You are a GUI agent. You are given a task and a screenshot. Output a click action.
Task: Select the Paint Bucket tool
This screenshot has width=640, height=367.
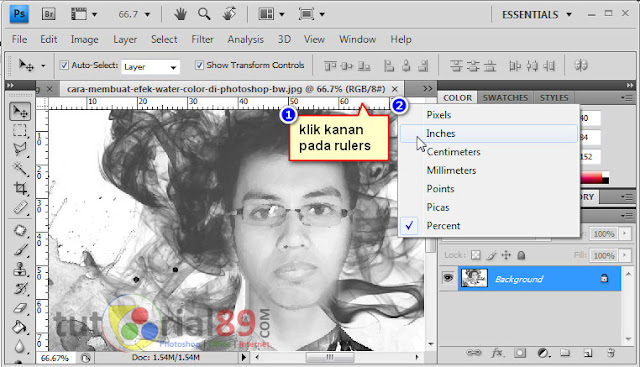pyautogui.click(x=20, y=327)
